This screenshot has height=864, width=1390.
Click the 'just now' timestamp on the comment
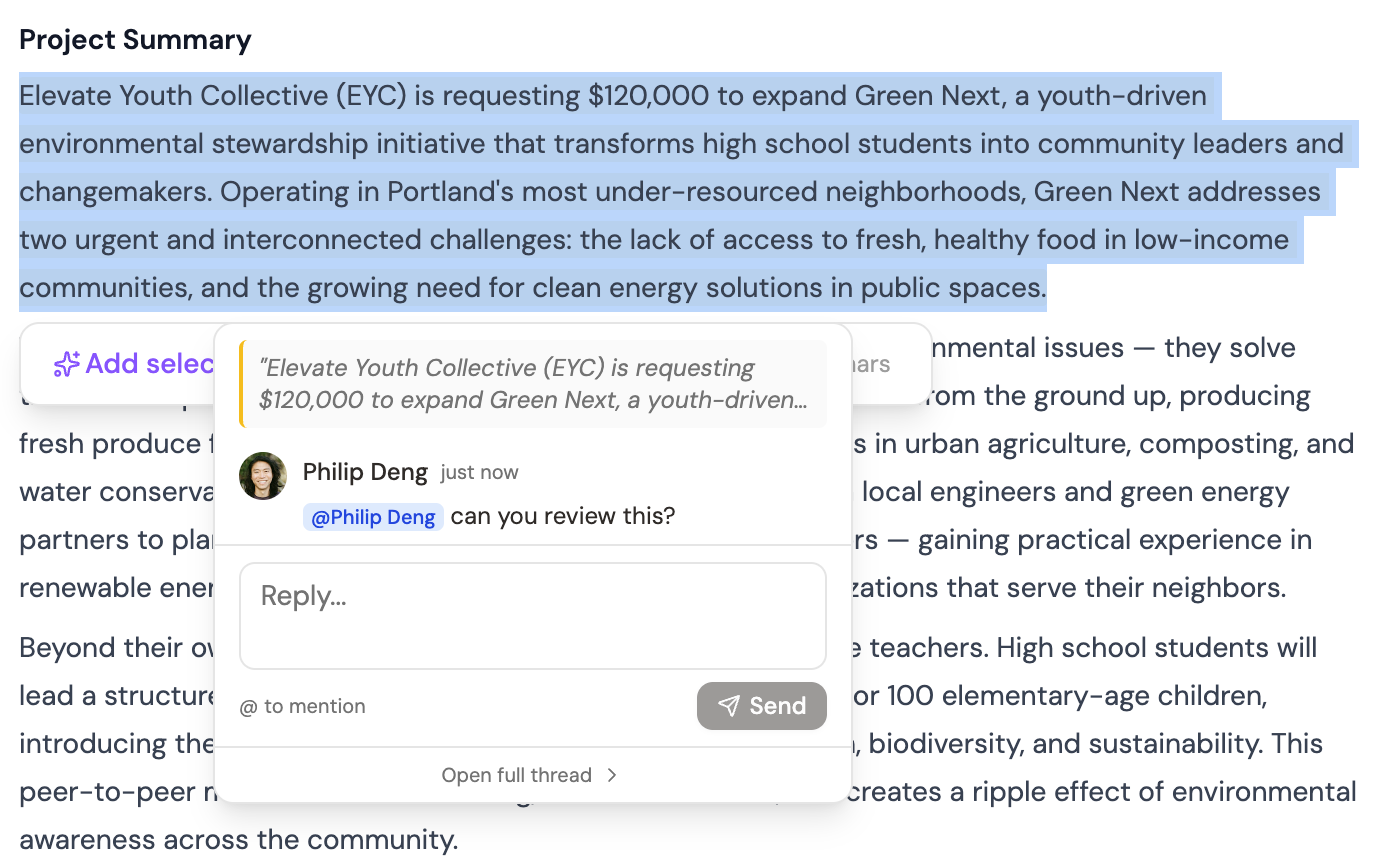click(478, 472)
